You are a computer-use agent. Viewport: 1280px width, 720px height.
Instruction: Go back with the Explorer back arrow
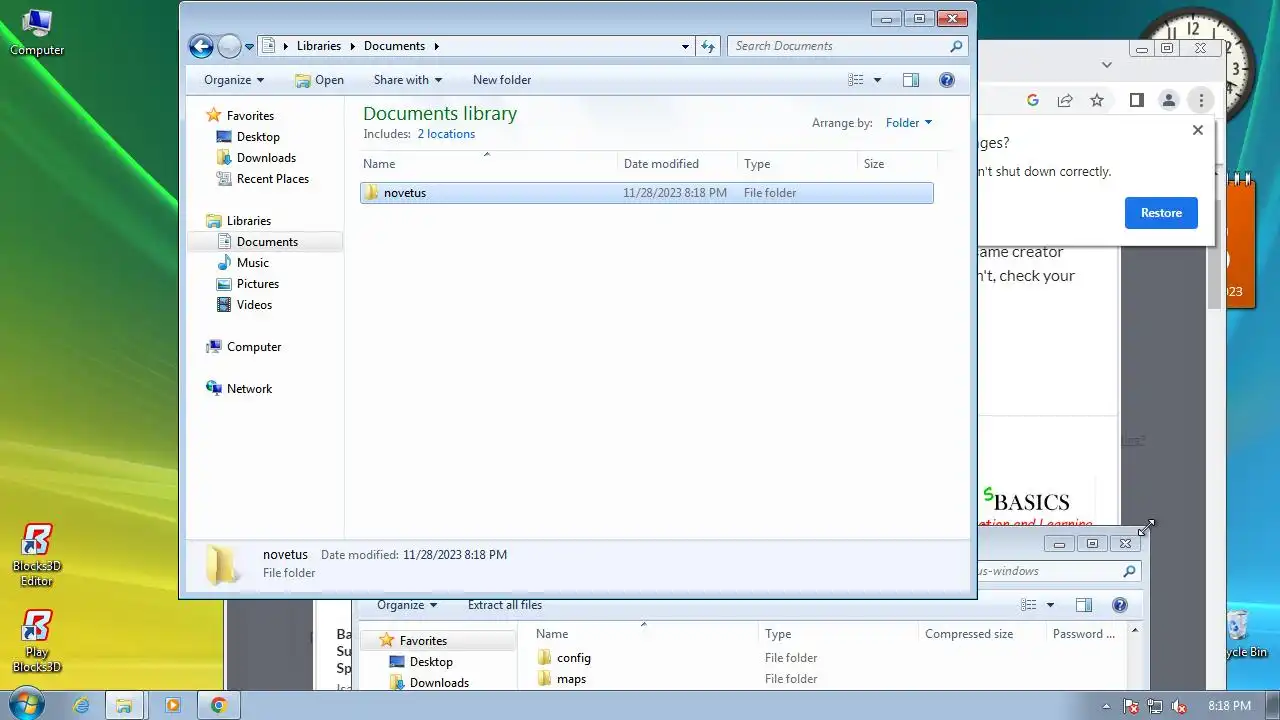tap(201, 46)
